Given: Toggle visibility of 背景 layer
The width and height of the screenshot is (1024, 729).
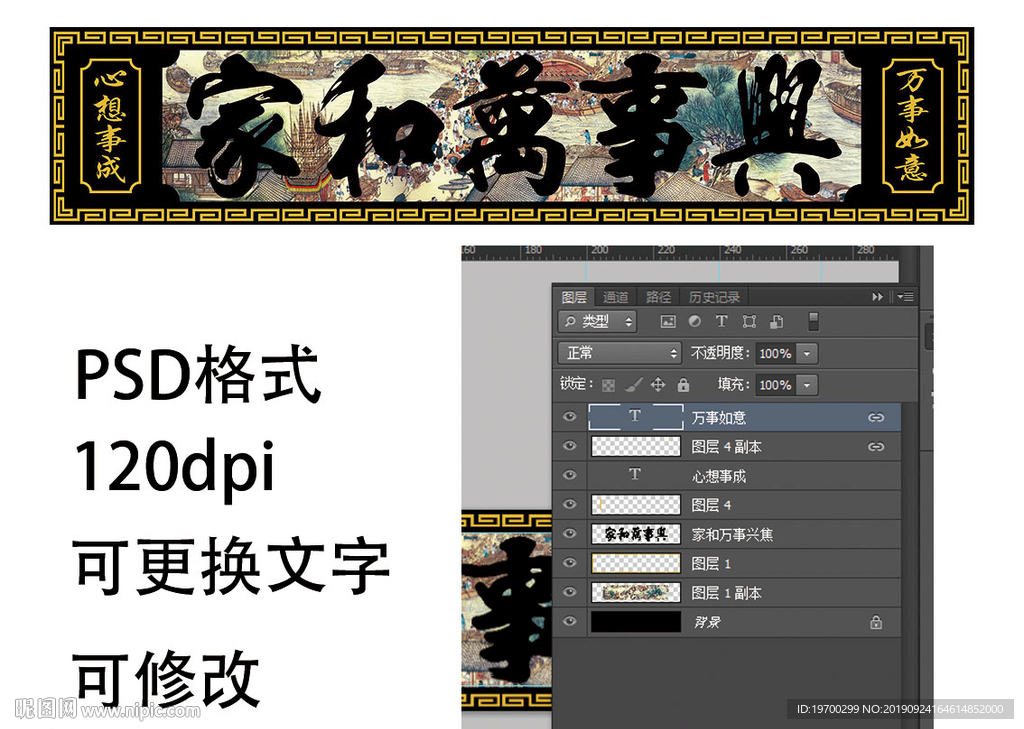Looking at the screenshot, I should tap(569, 621).
